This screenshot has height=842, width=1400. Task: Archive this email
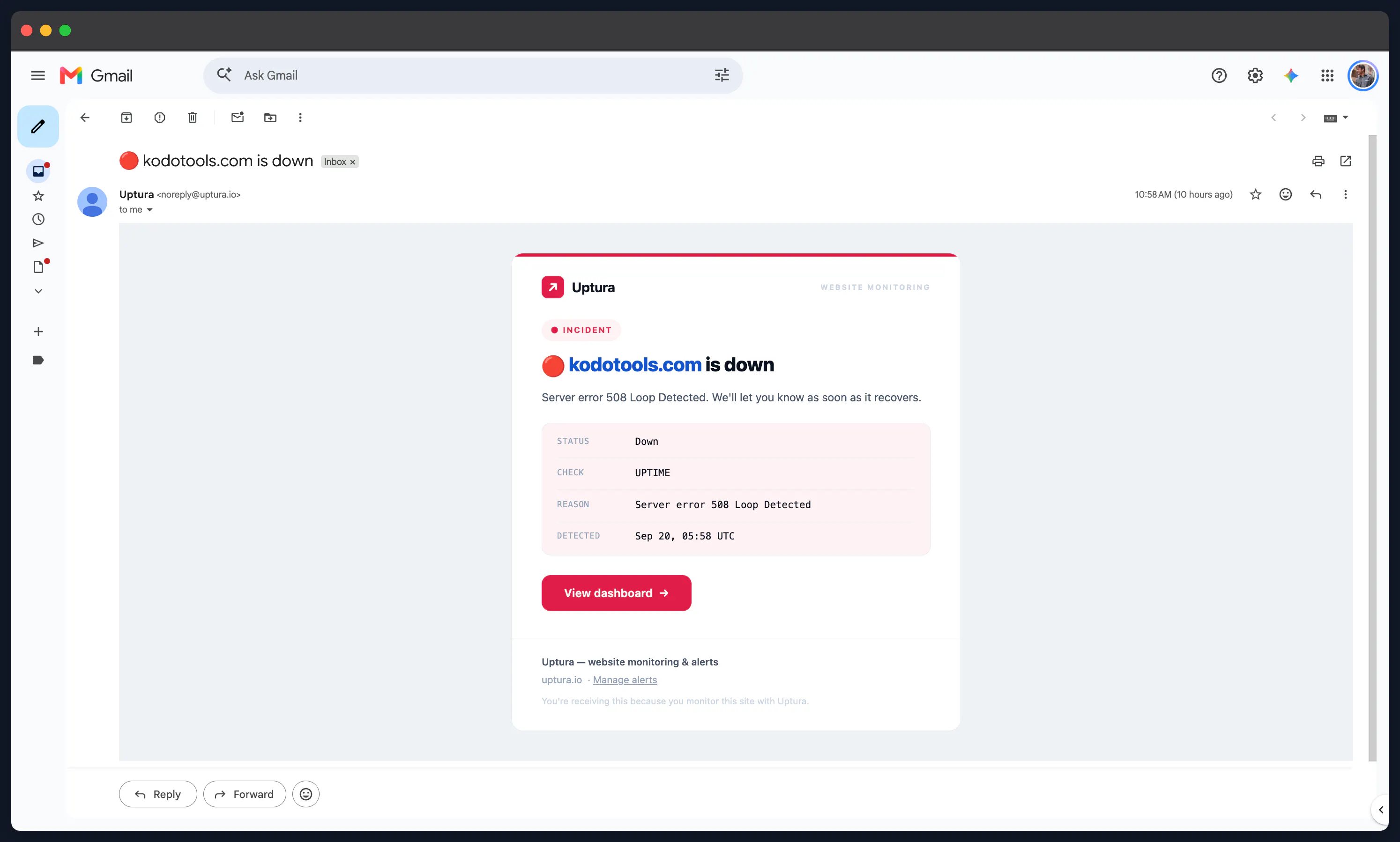pos(127,118)
